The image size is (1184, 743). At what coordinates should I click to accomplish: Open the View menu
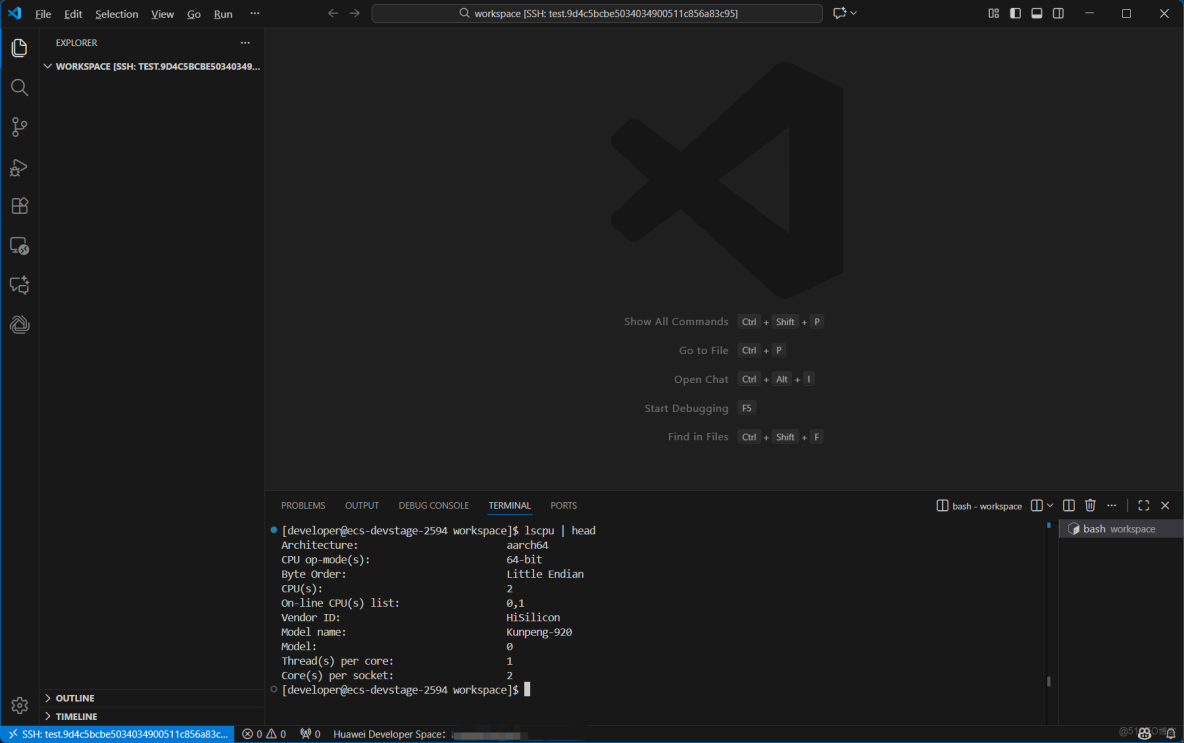tap(162, 14)
